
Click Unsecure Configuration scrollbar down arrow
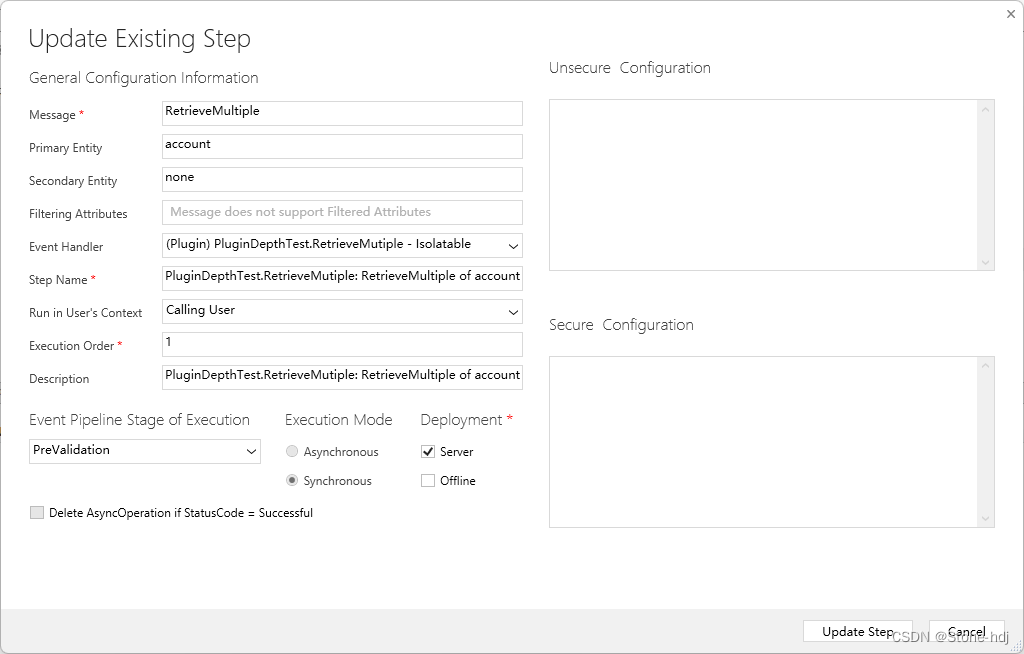(x=985, y=262)
